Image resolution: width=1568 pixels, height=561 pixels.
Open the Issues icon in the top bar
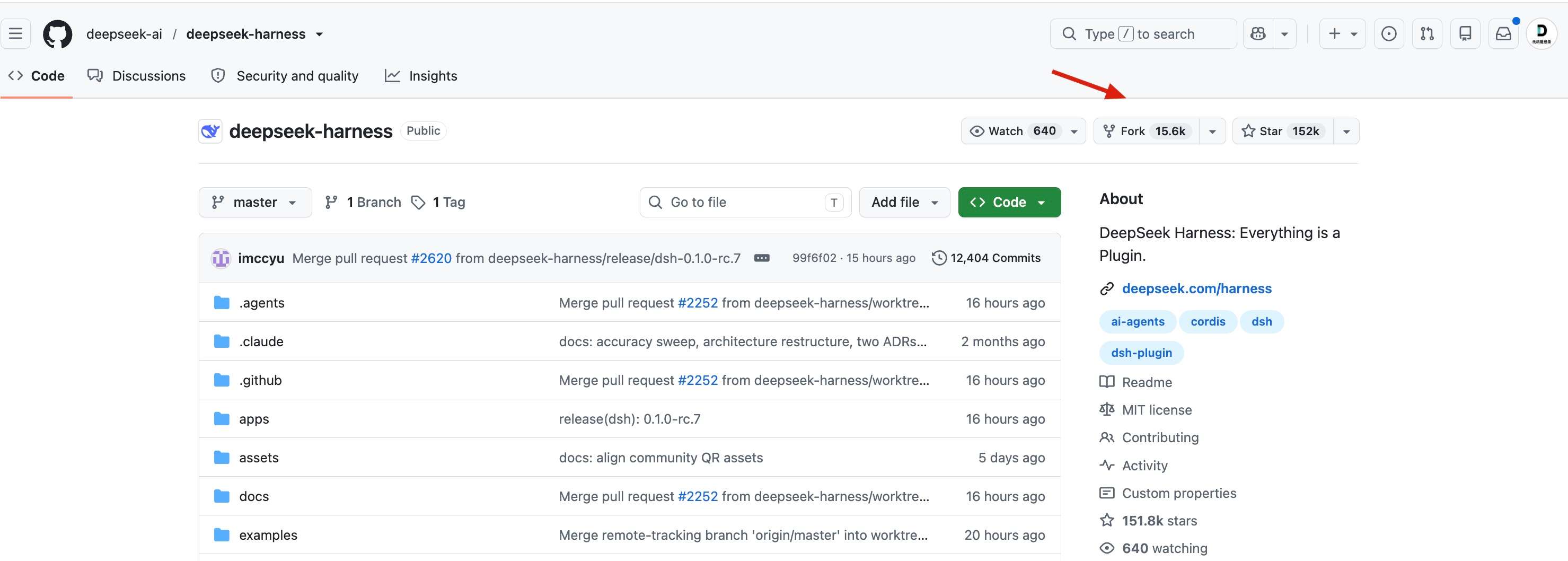tap(1389, 33)
